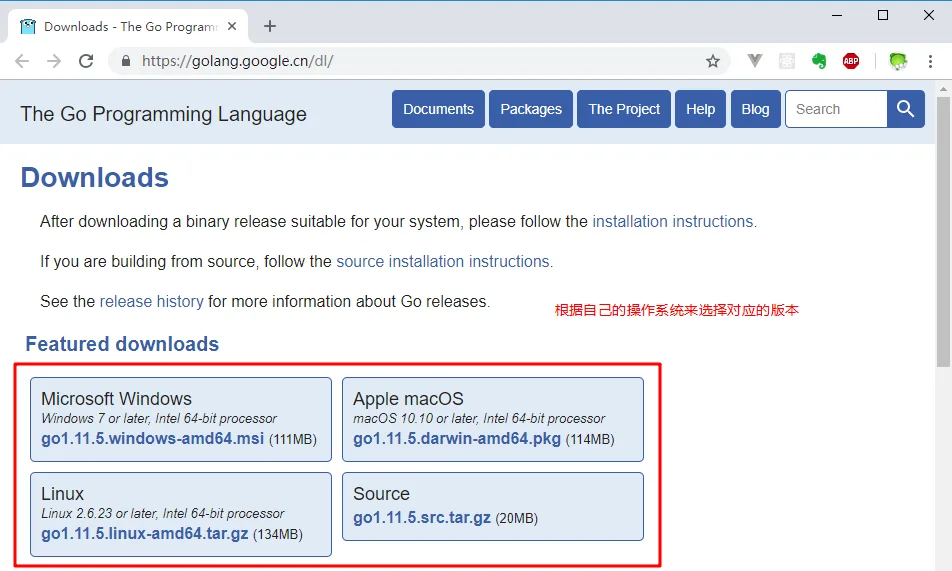Image resolution: width=952 pixels, height=571 pixels.
Task: Open The Project nav item
Action: [624, 109]
